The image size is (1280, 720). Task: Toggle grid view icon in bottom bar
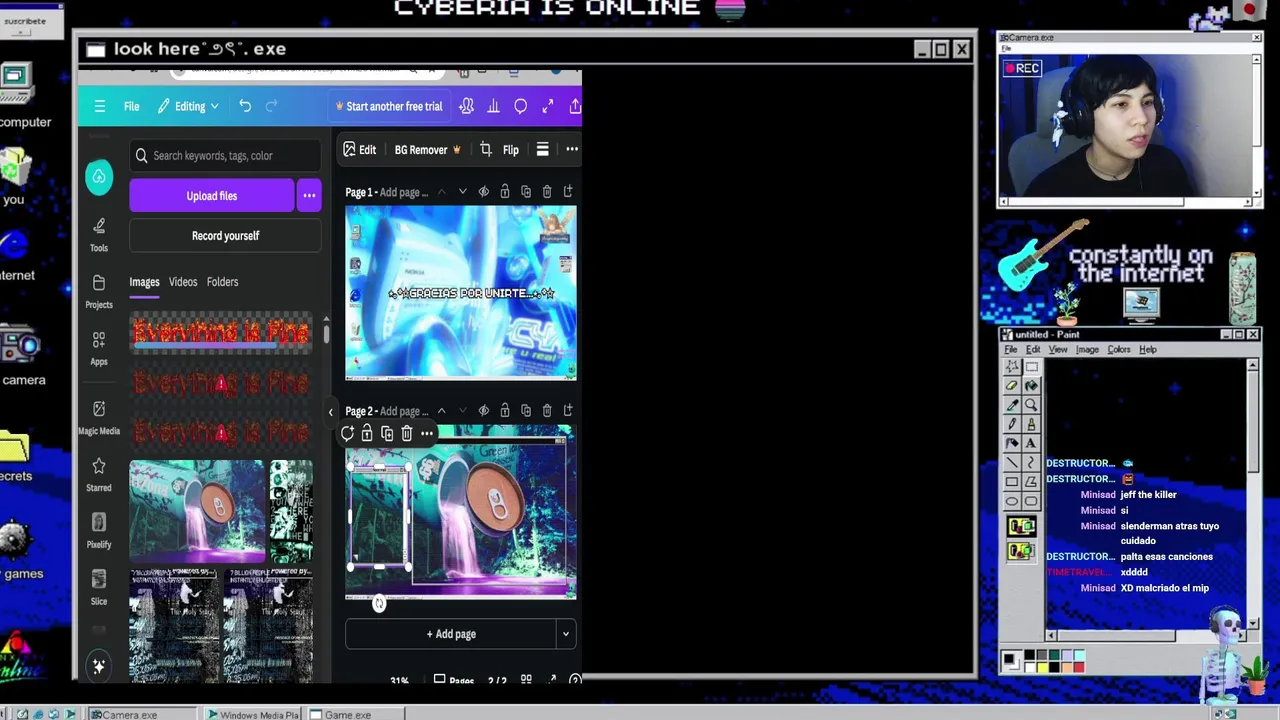tap(526, 681)
